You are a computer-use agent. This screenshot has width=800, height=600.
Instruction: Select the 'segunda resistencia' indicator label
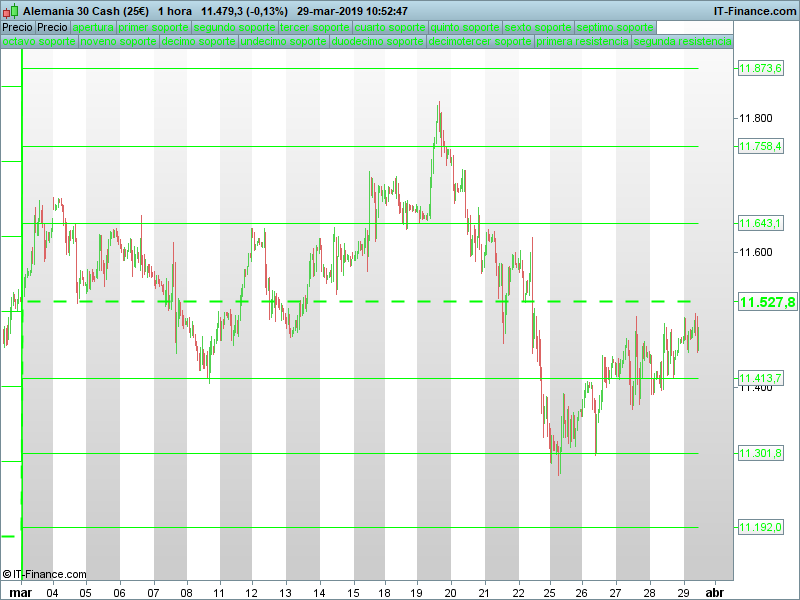[x=682, y=42]
